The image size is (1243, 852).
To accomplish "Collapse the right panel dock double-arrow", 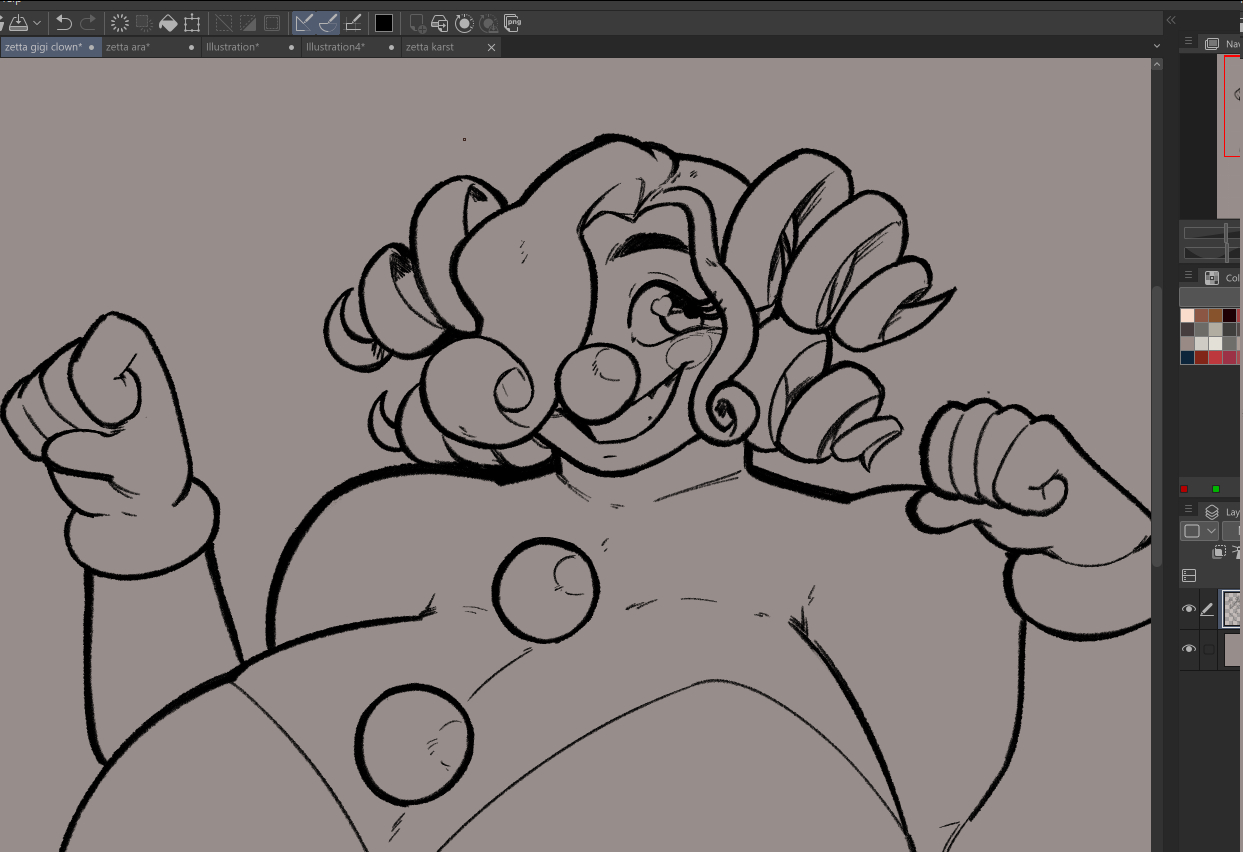I will [1171, 19].
